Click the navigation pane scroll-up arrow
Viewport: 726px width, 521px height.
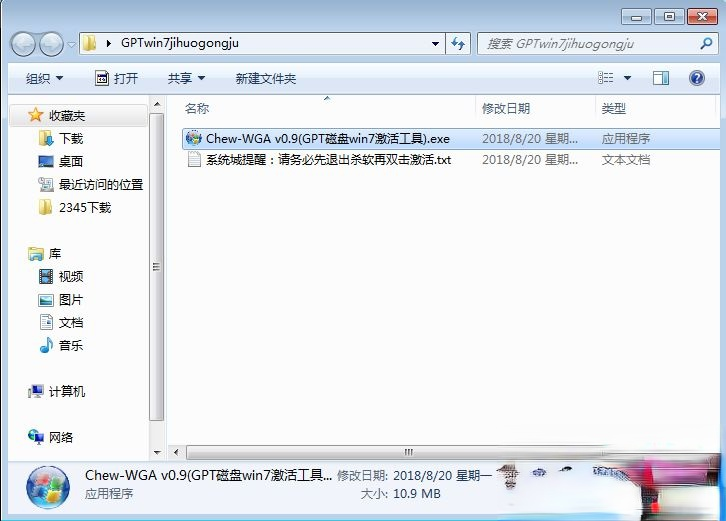(x=157, y=104)
